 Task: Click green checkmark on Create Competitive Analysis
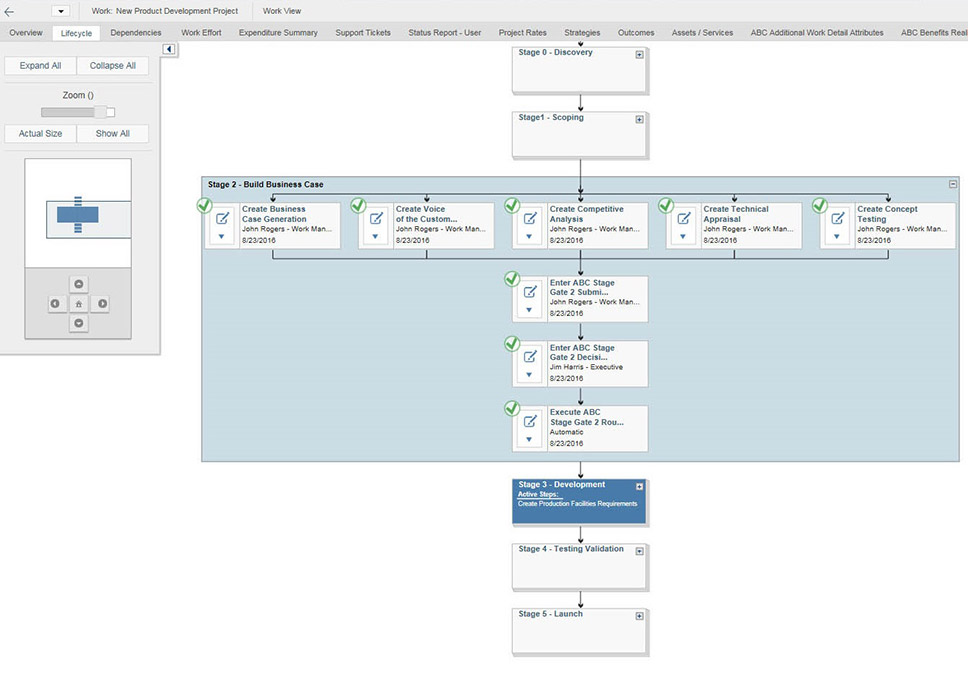(x=512, y=205)
